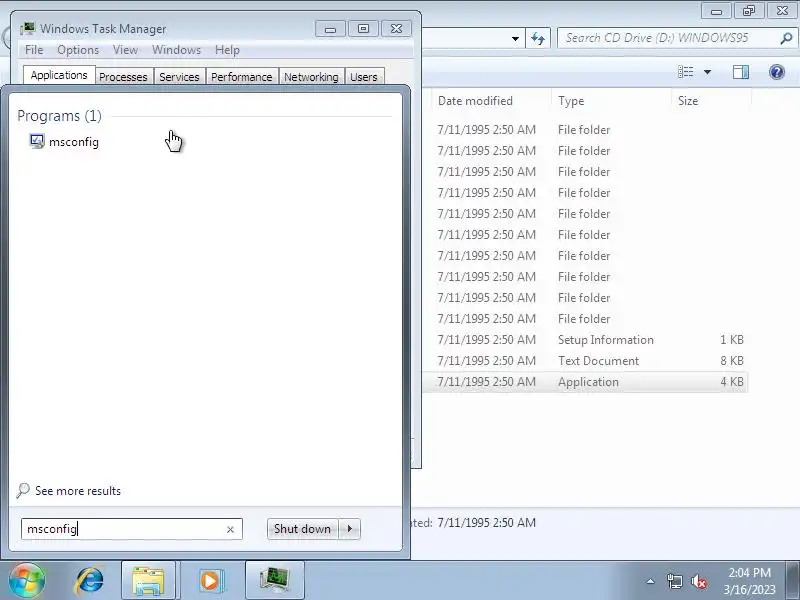The image size is (800, 600).
Task: Minimize the Windows Task Manager window
Action: tap(331, 29)
